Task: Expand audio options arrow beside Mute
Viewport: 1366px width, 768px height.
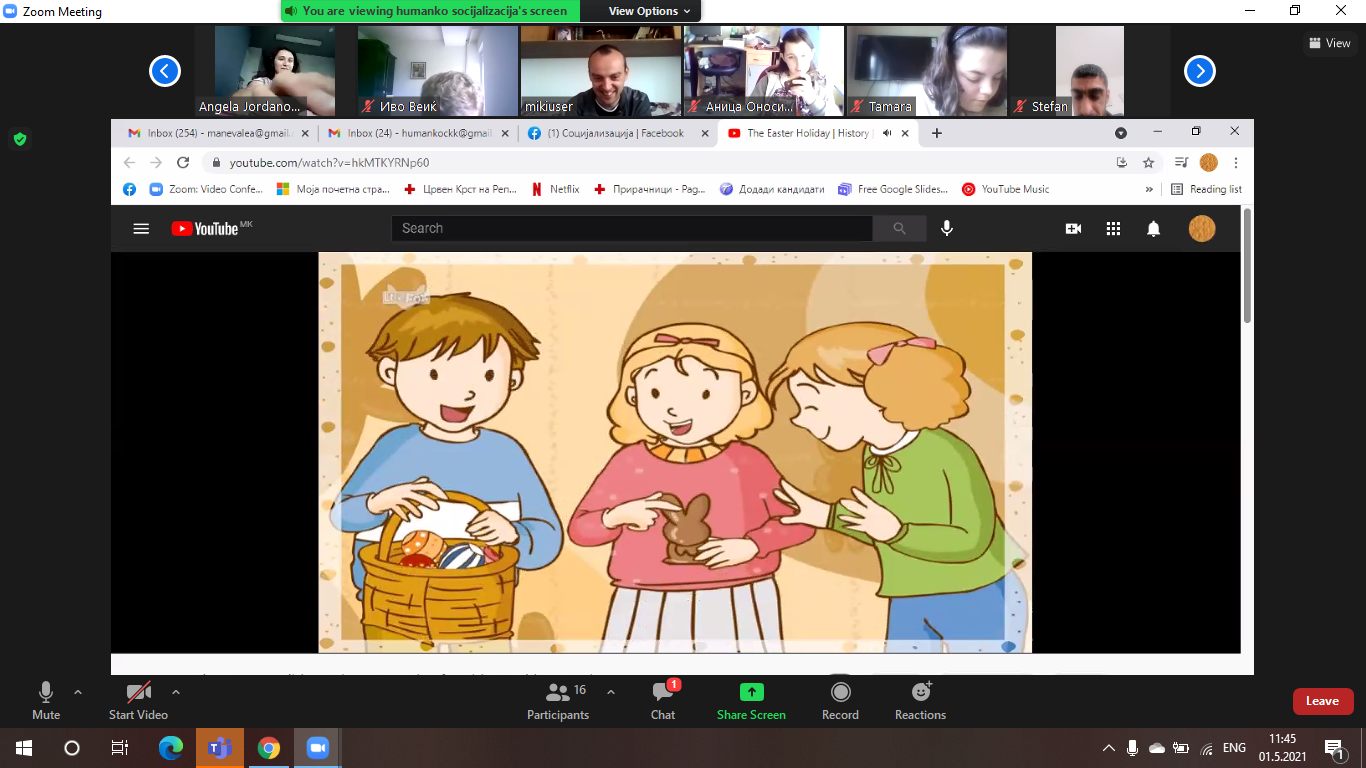Action: coord(78,692)
